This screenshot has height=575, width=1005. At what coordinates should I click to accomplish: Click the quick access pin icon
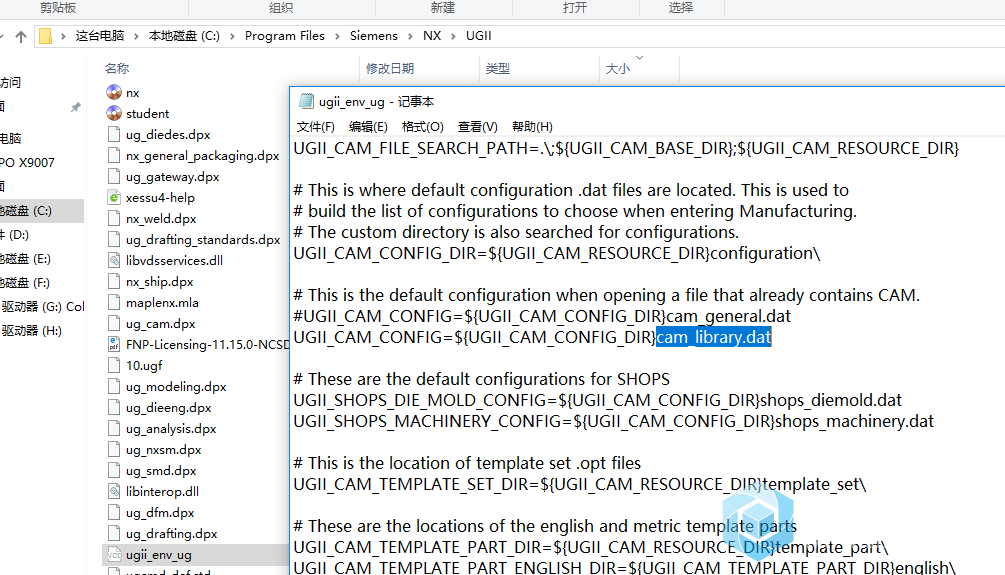click(x=76, y=107)
